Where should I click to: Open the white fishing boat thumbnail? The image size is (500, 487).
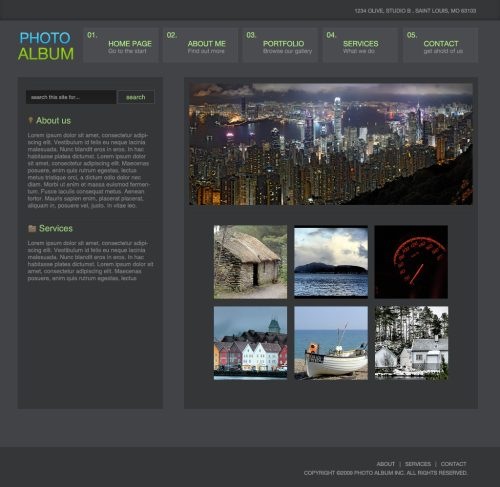coord(331,343)
